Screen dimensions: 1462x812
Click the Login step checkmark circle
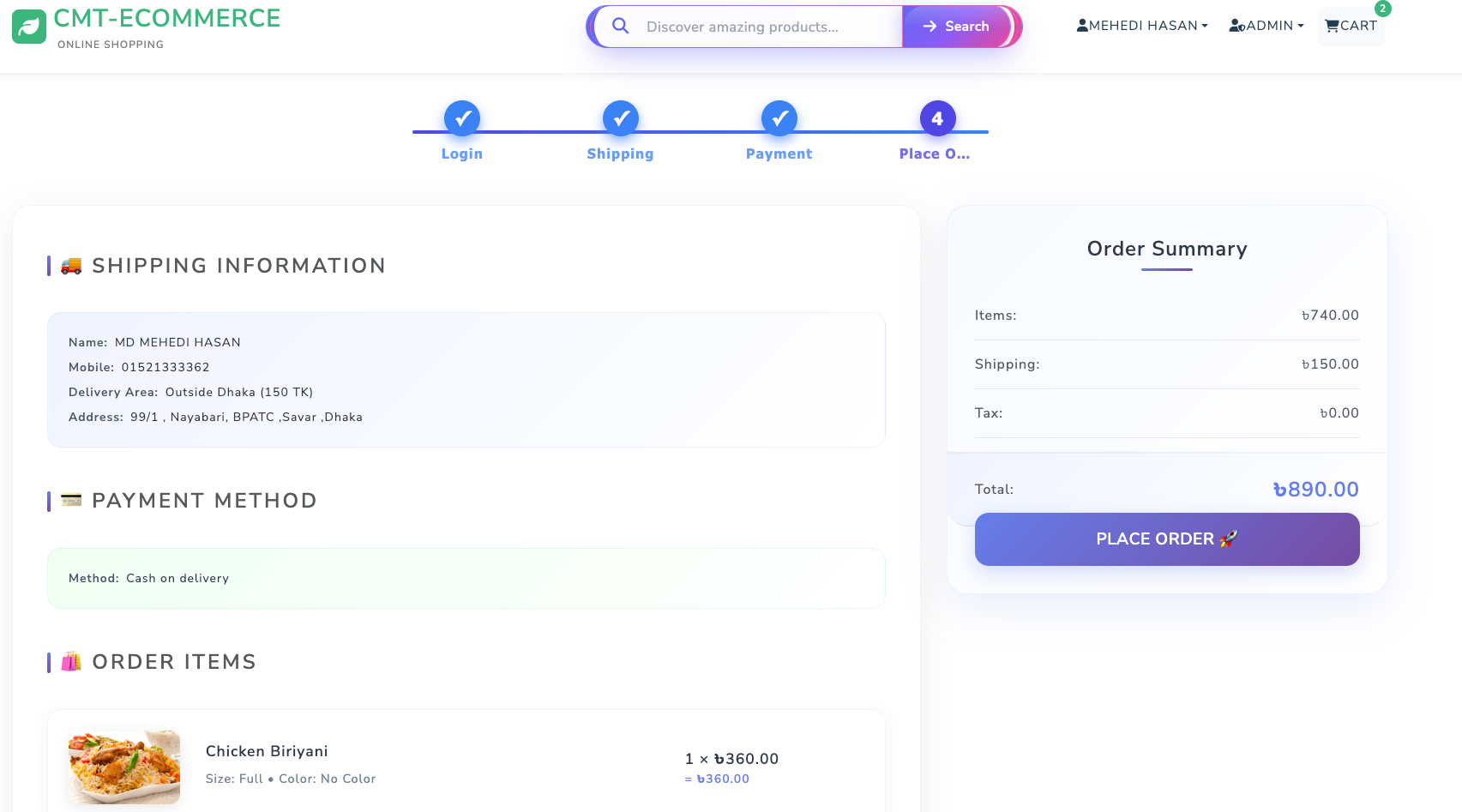pos(461,118)
